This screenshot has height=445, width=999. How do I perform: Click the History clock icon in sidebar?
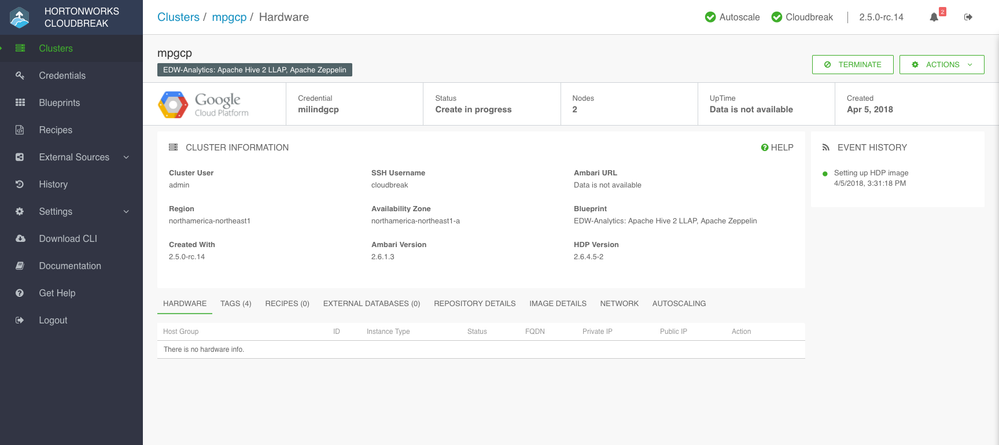(x=20, y=184)
